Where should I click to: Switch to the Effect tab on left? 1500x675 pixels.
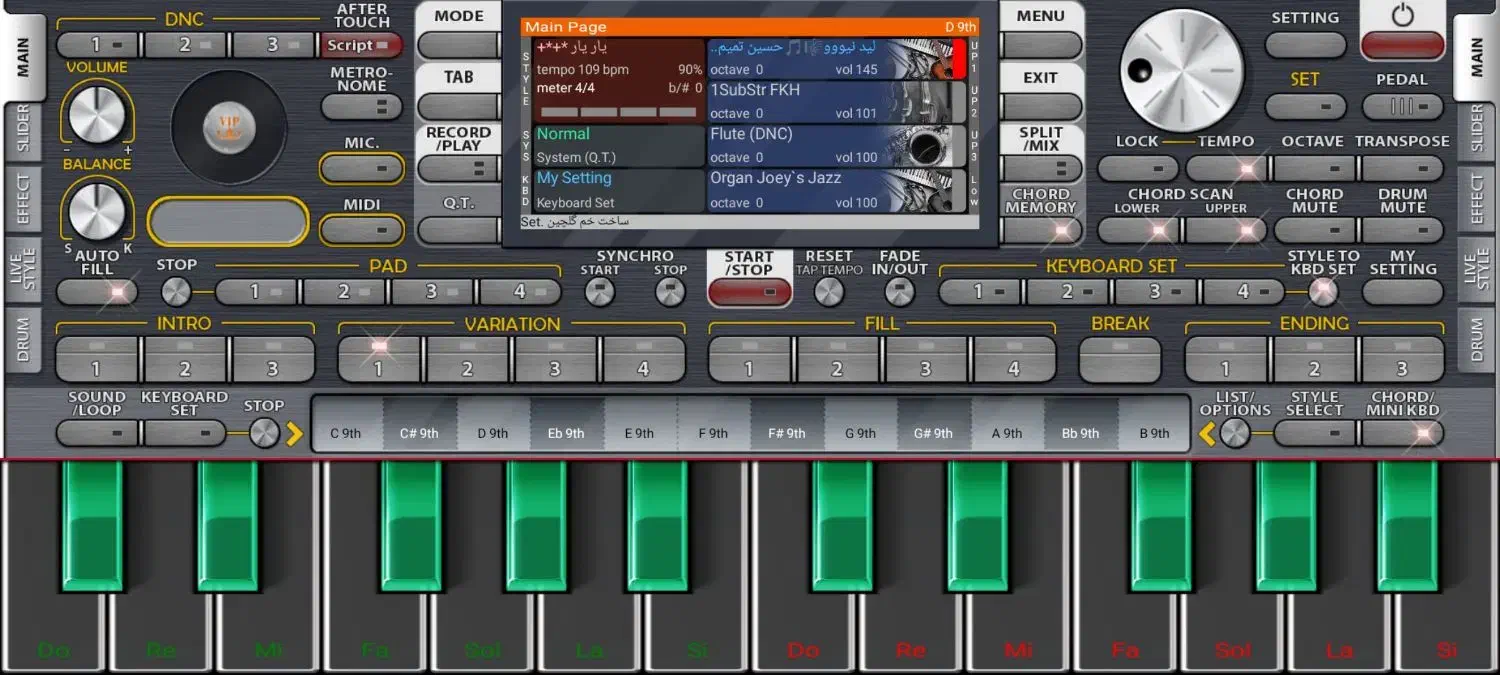click(22, 198)
